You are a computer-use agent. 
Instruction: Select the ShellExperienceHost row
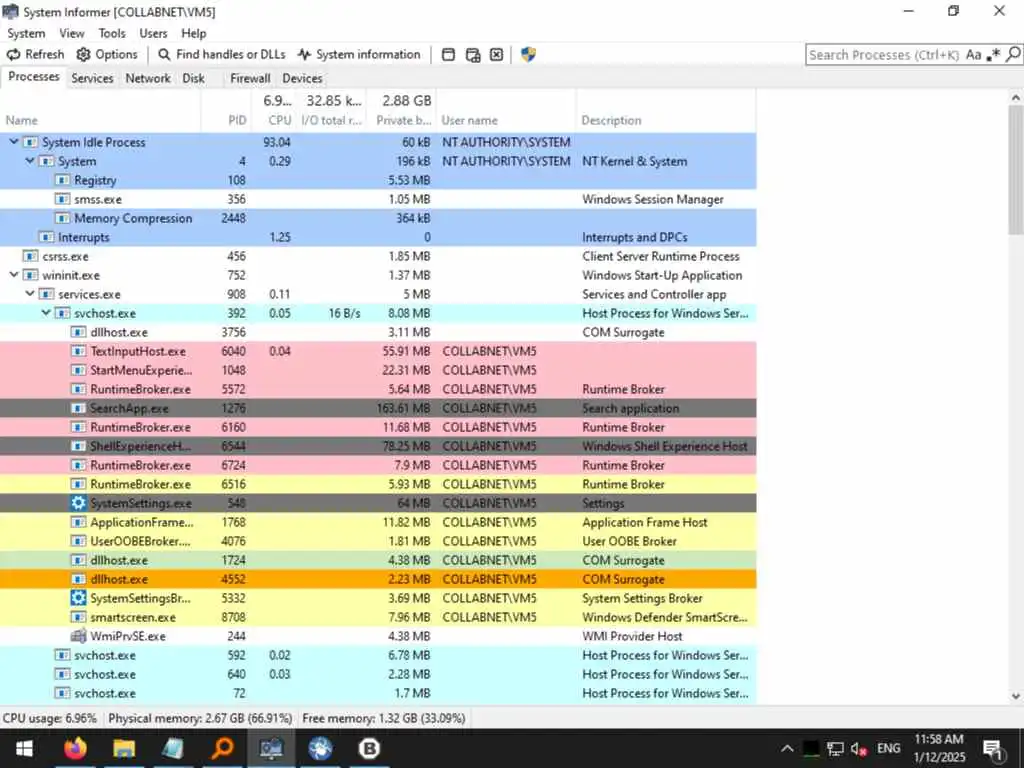coord(378,446)
